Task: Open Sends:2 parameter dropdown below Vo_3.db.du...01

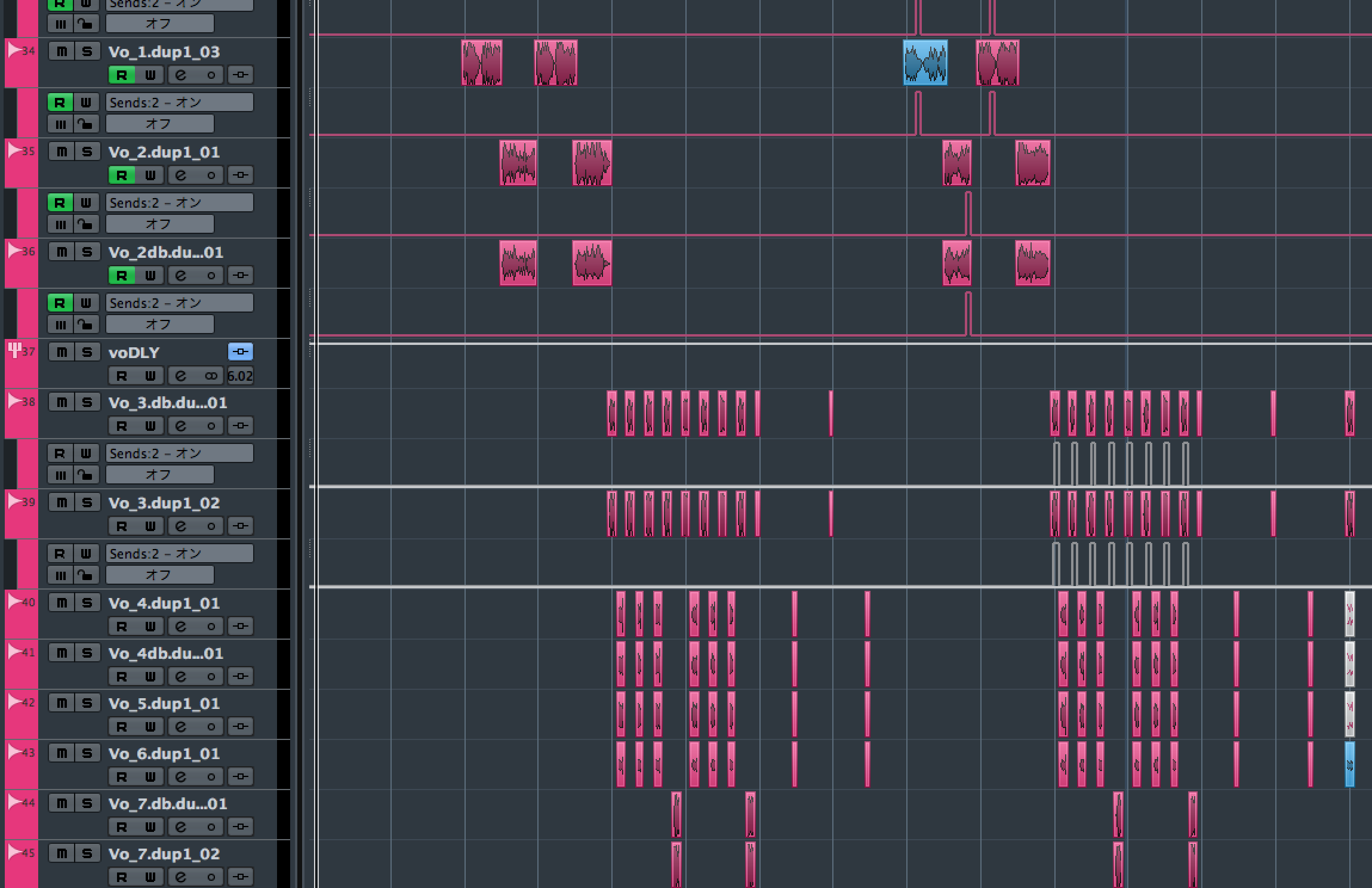Action: [x=180, y=454]
